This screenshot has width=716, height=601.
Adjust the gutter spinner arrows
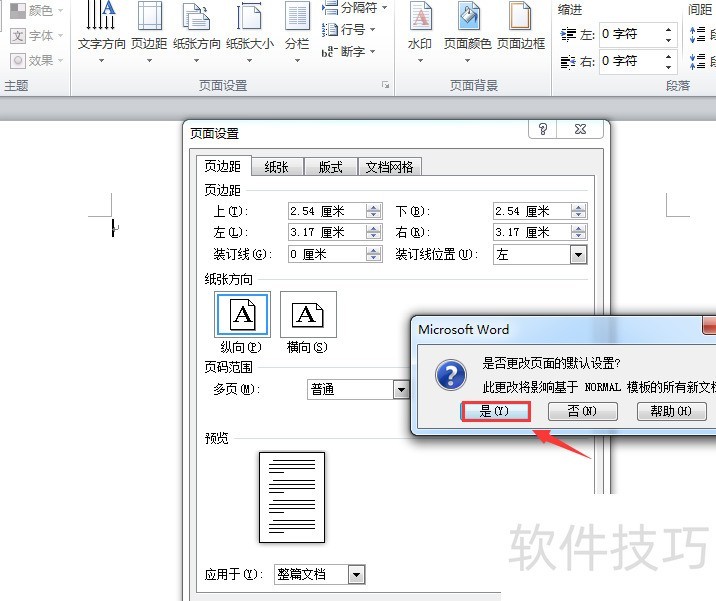click(374, 254)
